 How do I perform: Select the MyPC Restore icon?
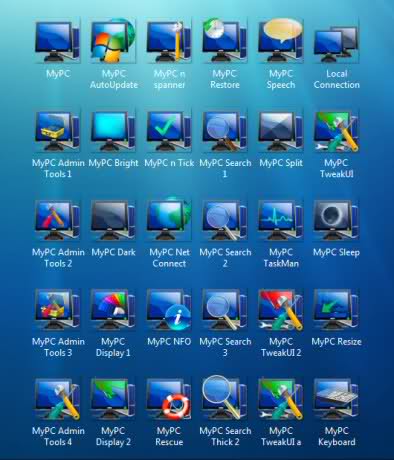tap(224, 41)
